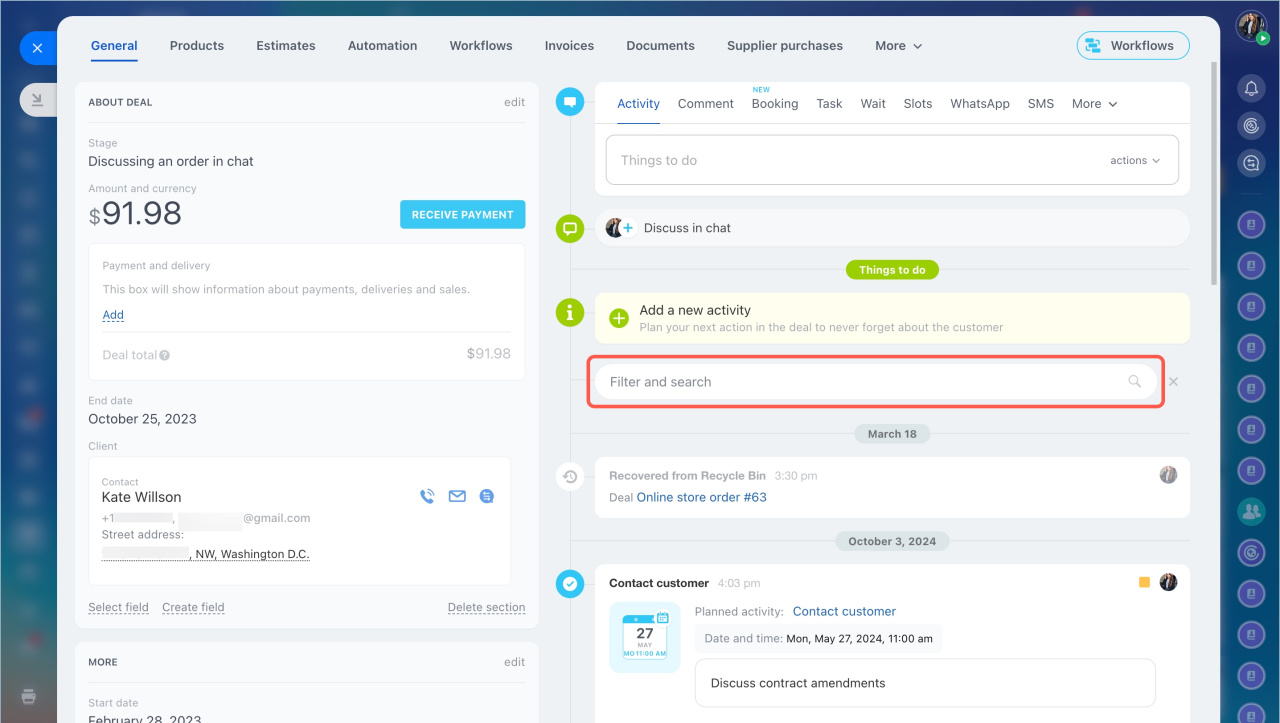1280x723 pixels.
Task: Click the calendar icon showing 27 May
Action: tap(645, 637)
